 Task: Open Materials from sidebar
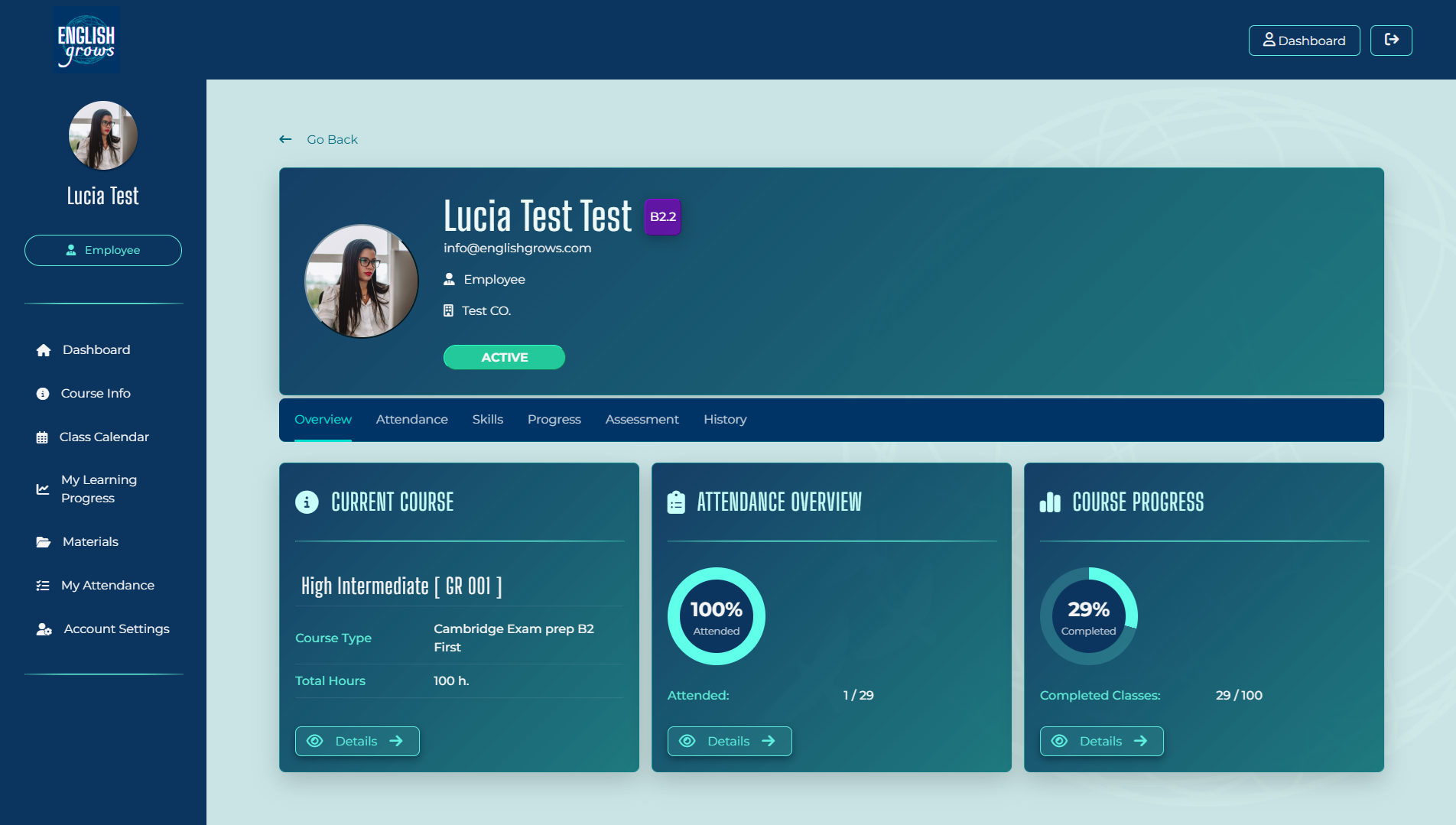coord(90,542)
